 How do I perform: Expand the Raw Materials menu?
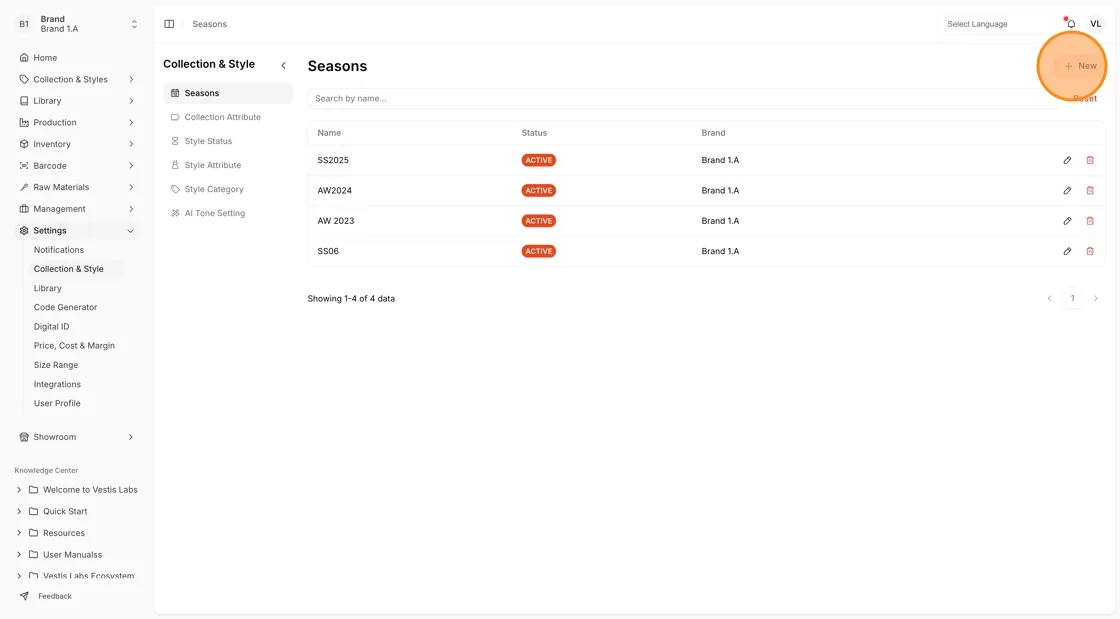click(x=76, y=187)
